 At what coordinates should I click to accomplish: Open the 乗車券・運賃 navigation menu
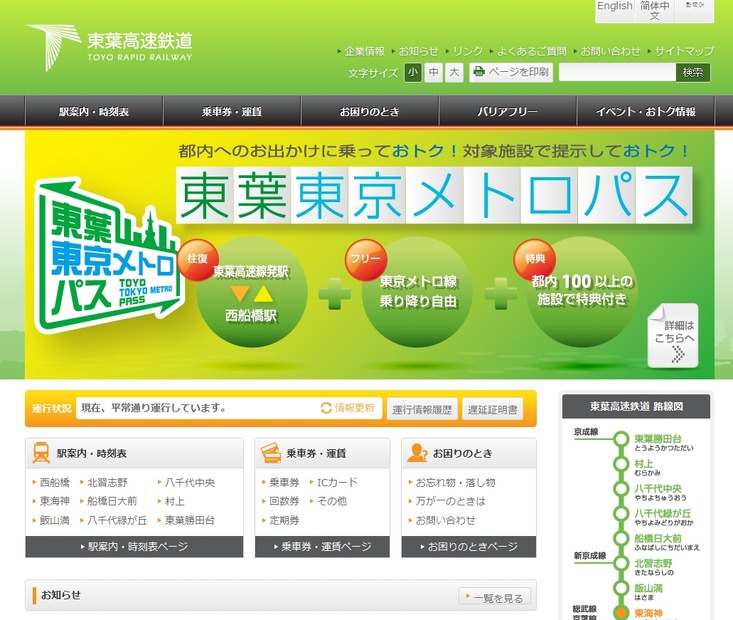tap(232, 111)
